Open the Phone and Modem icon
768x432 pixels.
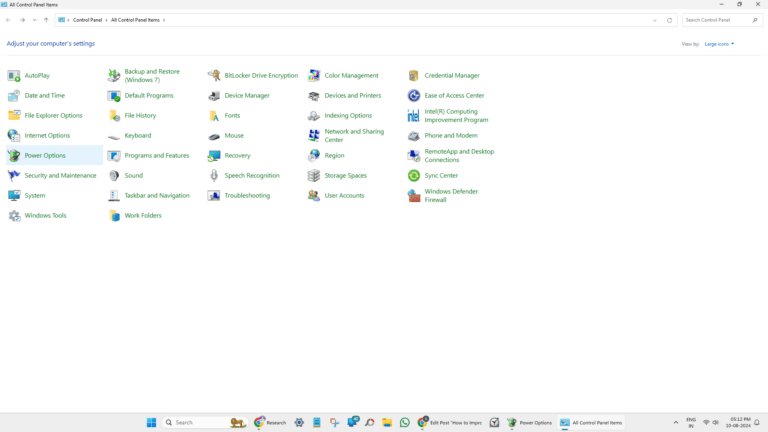[x=413, y=136]
